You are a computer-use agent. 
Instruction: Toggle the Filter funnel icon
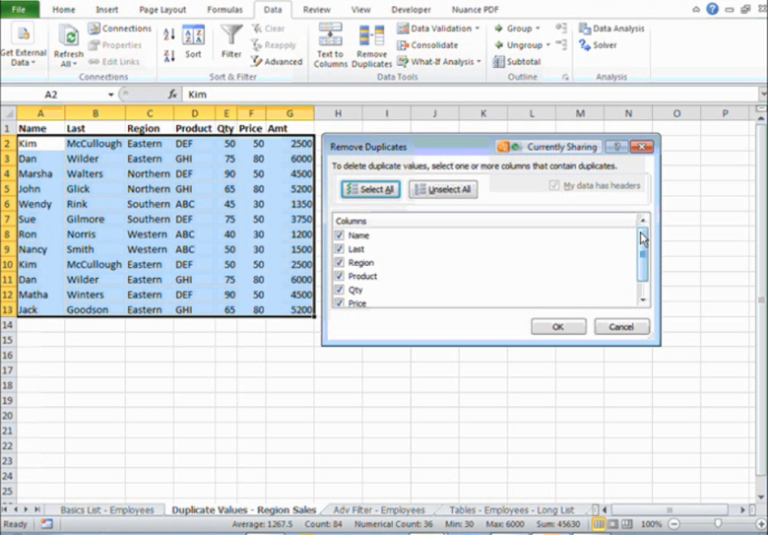click(x=231, y=35)
